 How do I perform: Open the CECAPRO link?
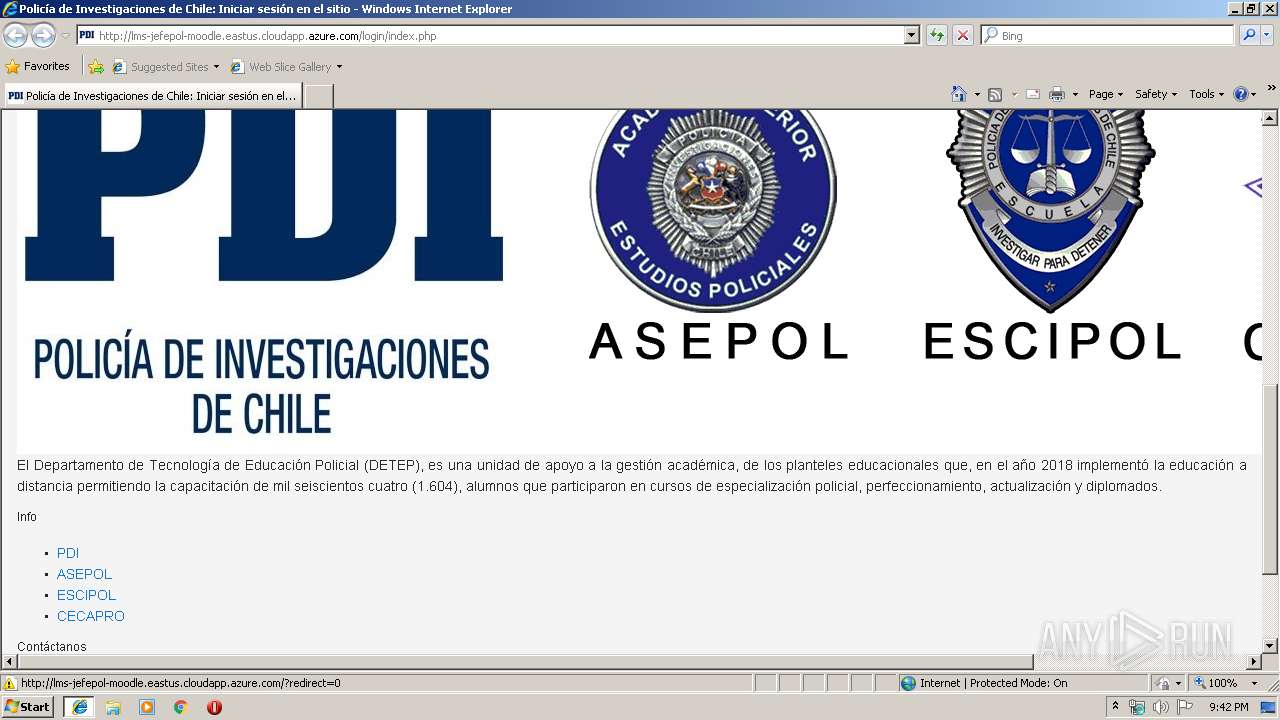[x=91, y=616]
